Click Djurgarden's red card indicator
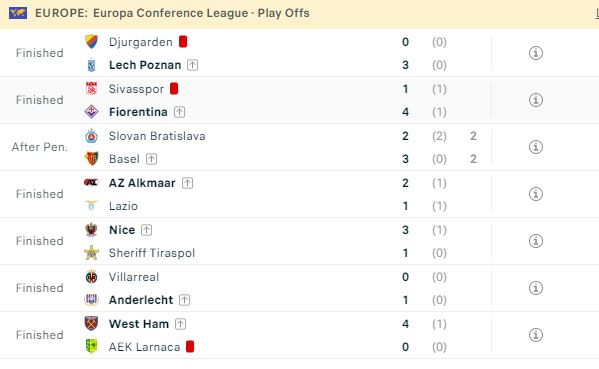This screenshot has width=599, height=369. 183,42
